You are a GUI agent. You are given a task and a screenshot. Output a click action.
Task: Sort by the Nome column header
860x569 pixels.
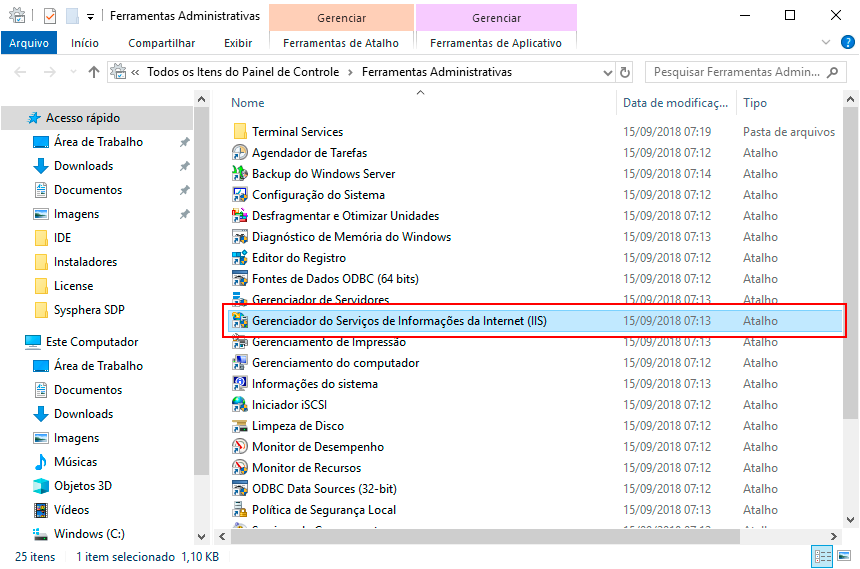pyautogui.click(x=247, y=103)
